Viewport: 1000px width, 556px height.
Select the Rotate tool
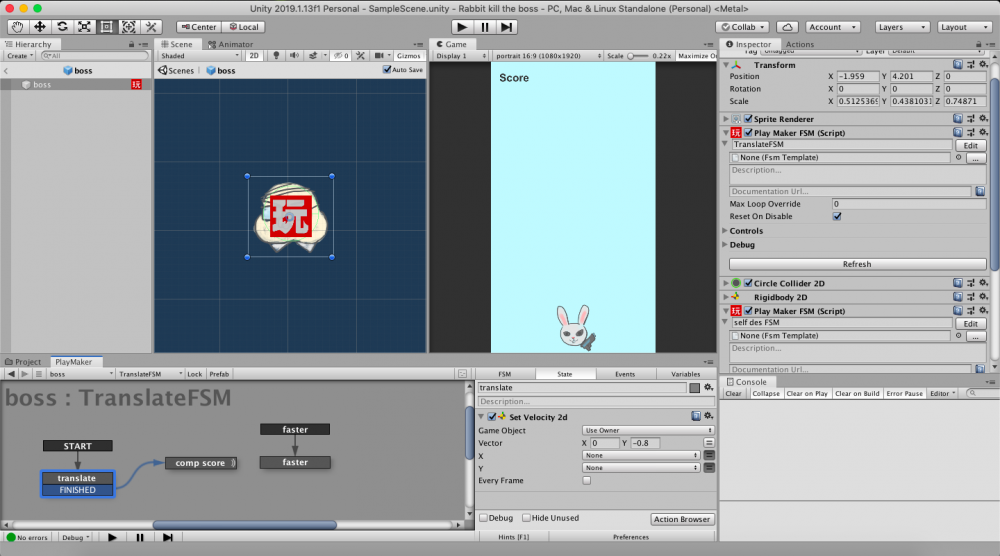coord(62,27)
